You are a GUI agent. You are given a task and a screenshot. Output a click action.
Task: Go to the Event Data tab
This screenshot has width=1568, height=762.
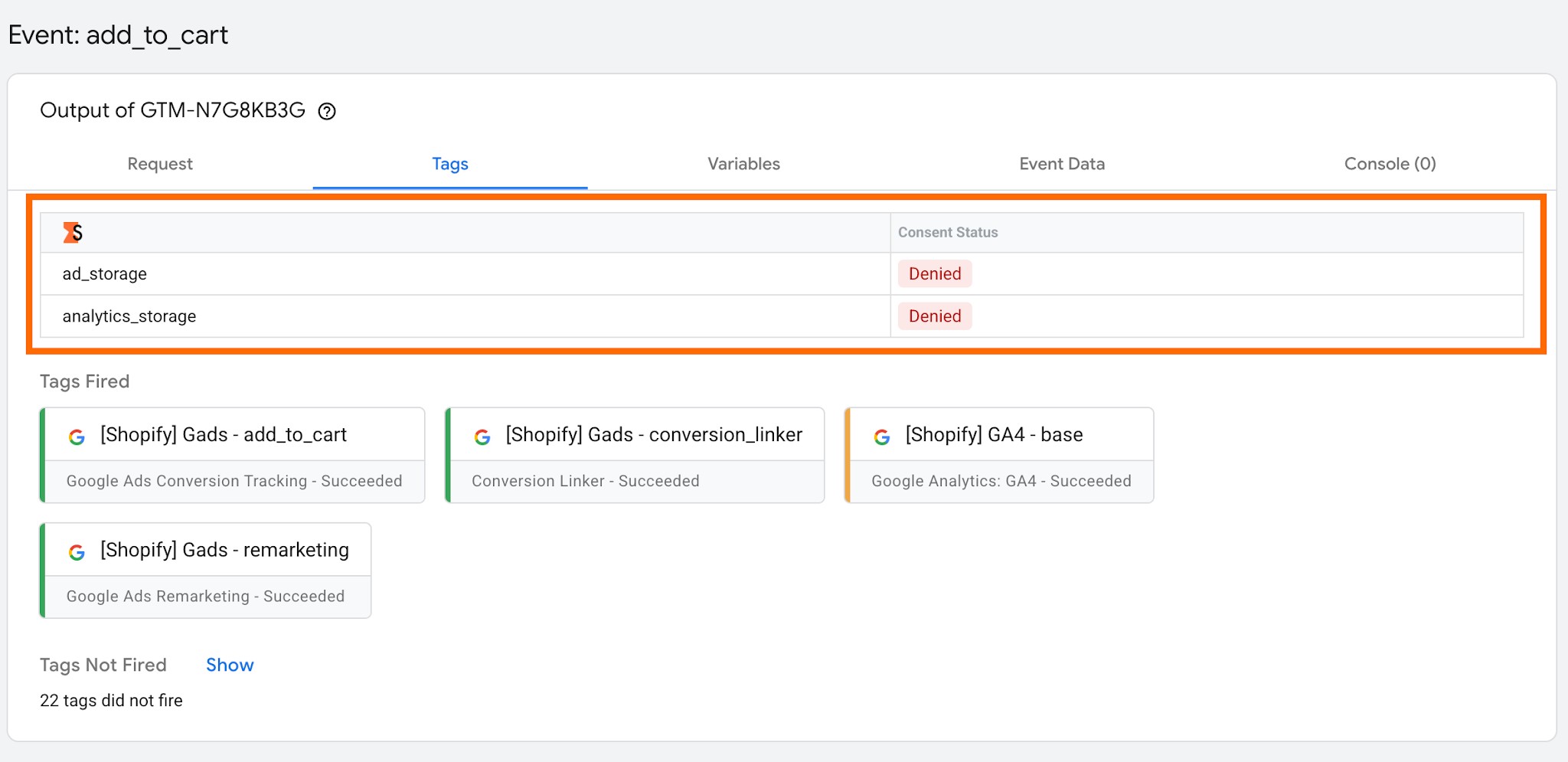1062,164
